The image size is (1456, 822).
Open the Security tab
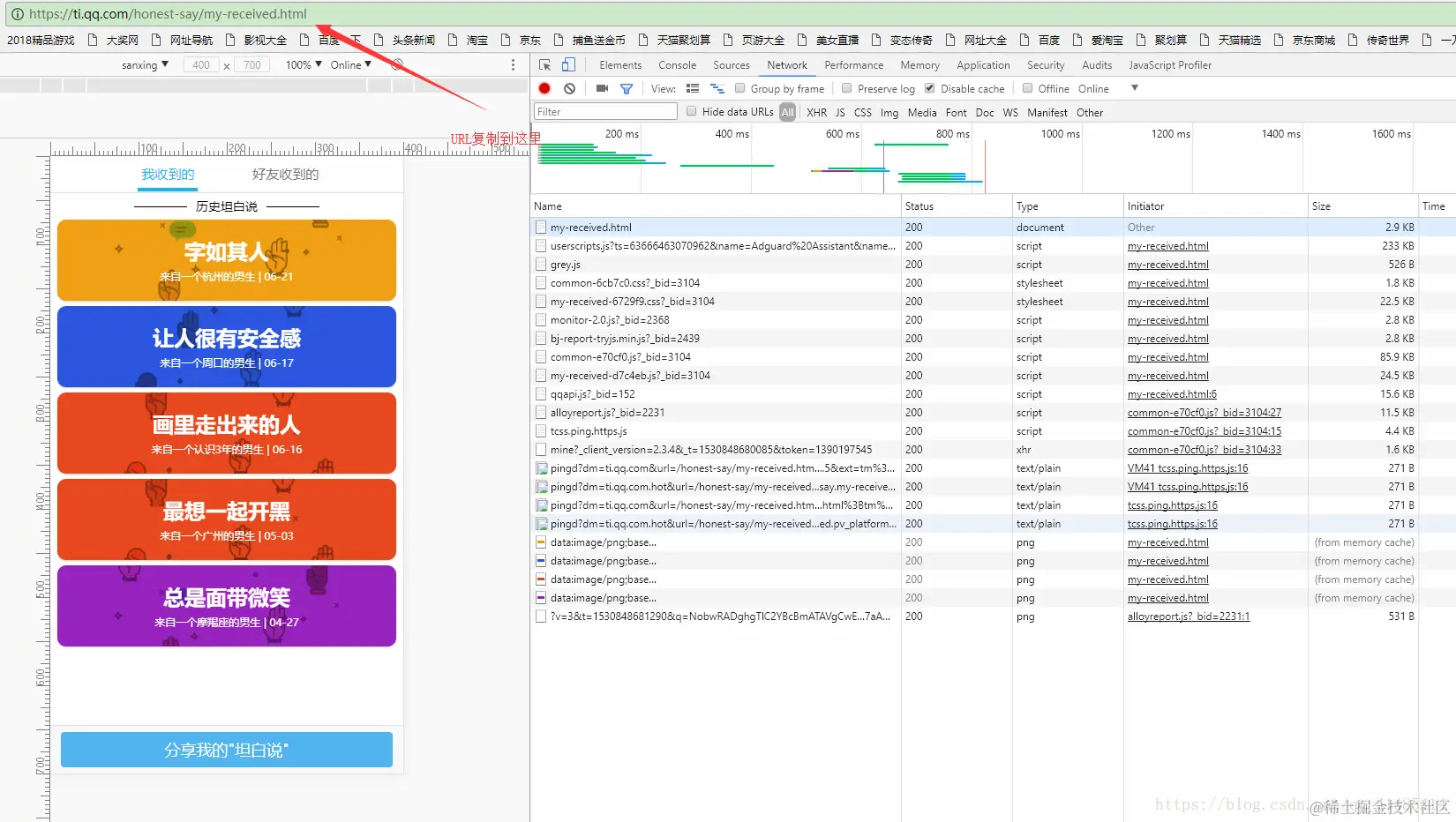click(x=1046, y=65)
